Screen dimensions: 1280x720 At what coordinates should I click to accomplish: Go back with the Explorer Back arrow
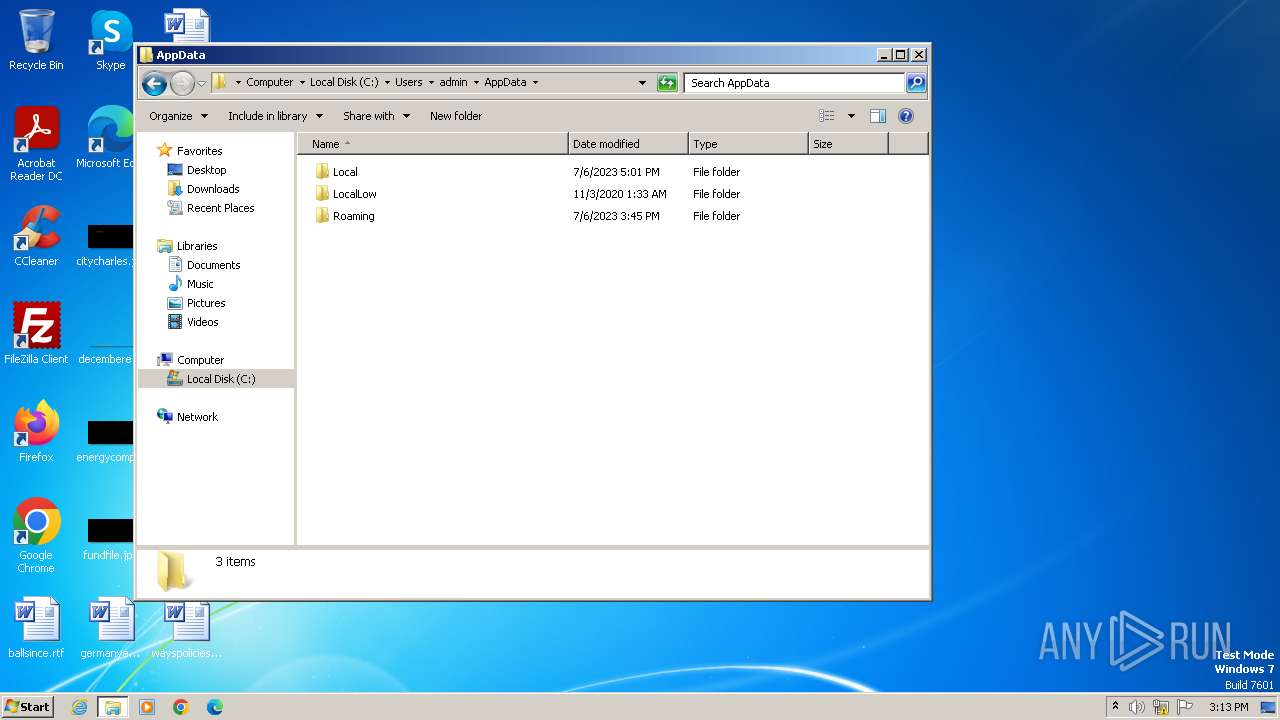click(154, 83)
